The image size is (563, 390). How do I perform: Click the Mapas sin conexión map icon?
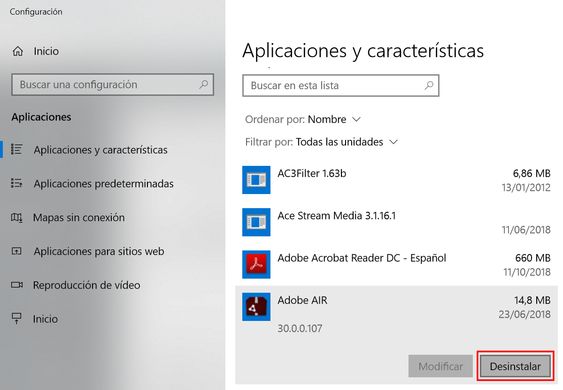(17, 217)
